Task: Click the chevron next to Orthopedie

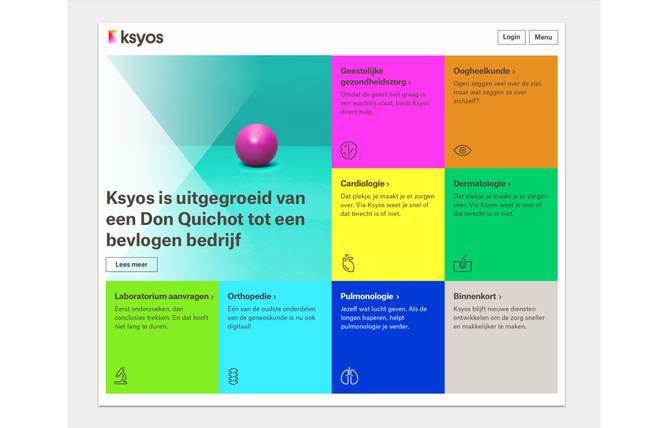Action: coord(274,297)
